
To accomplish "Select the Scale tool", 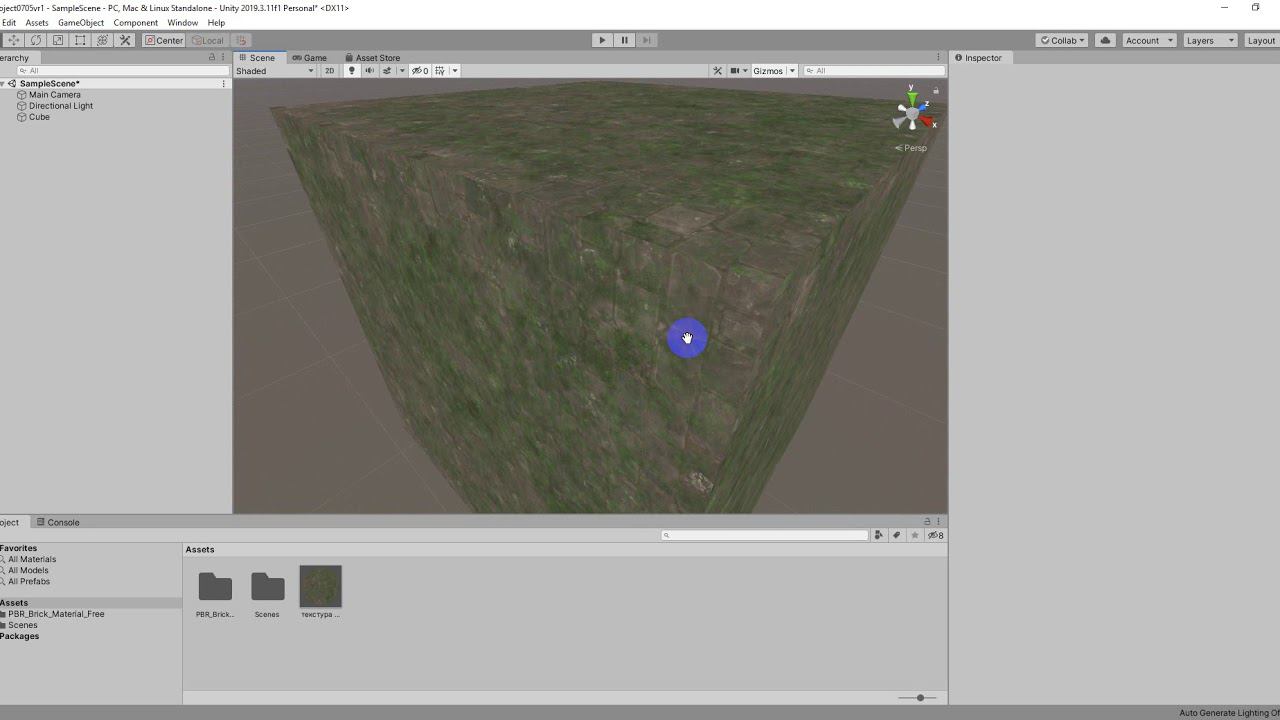I will [58, 40].
